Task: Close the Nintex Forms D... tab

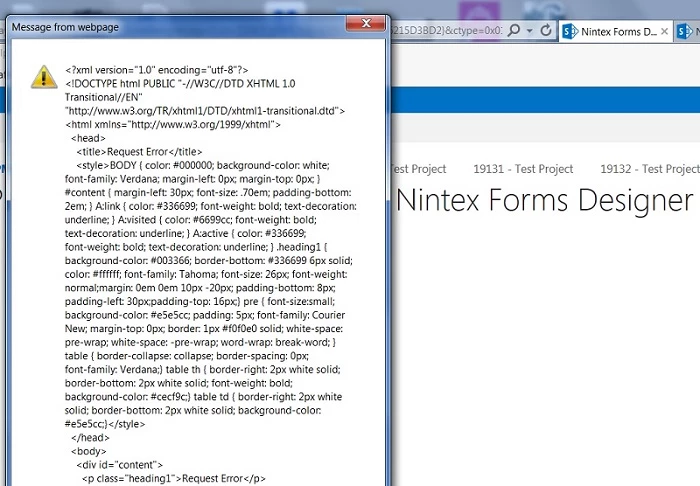Action: [664, 32]
